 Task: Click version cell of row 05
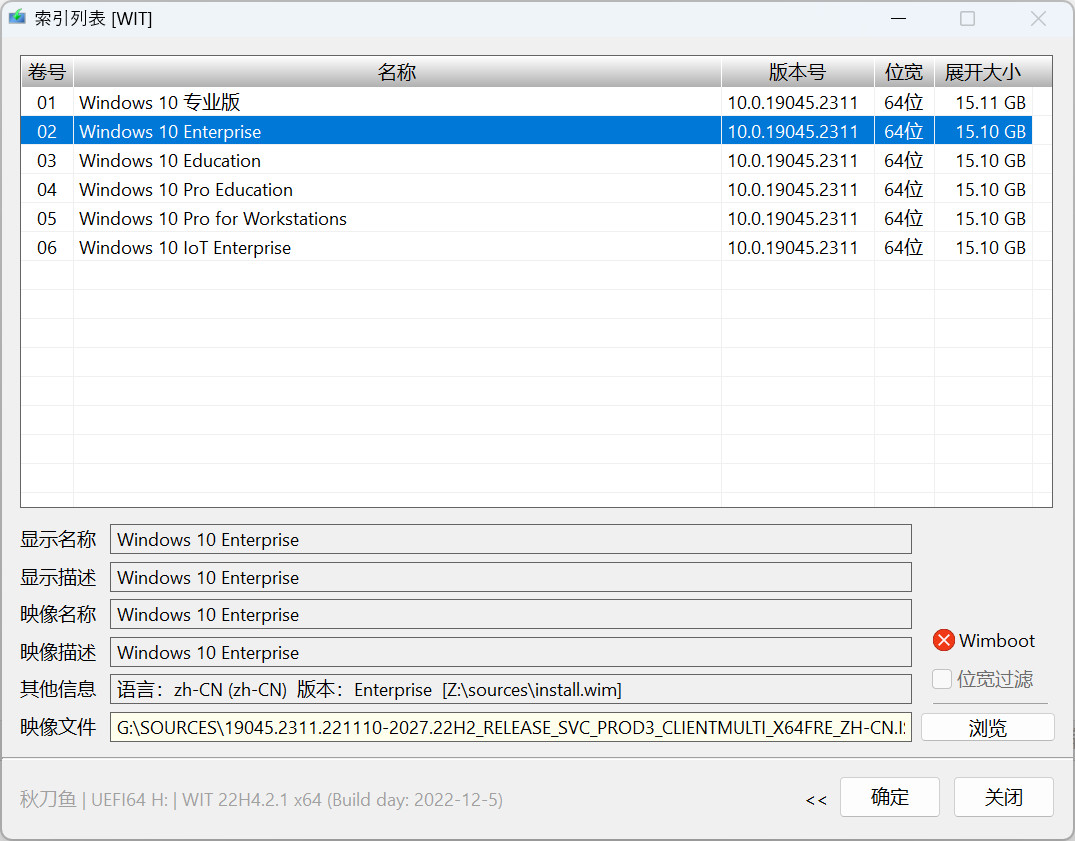pos(797,219)
